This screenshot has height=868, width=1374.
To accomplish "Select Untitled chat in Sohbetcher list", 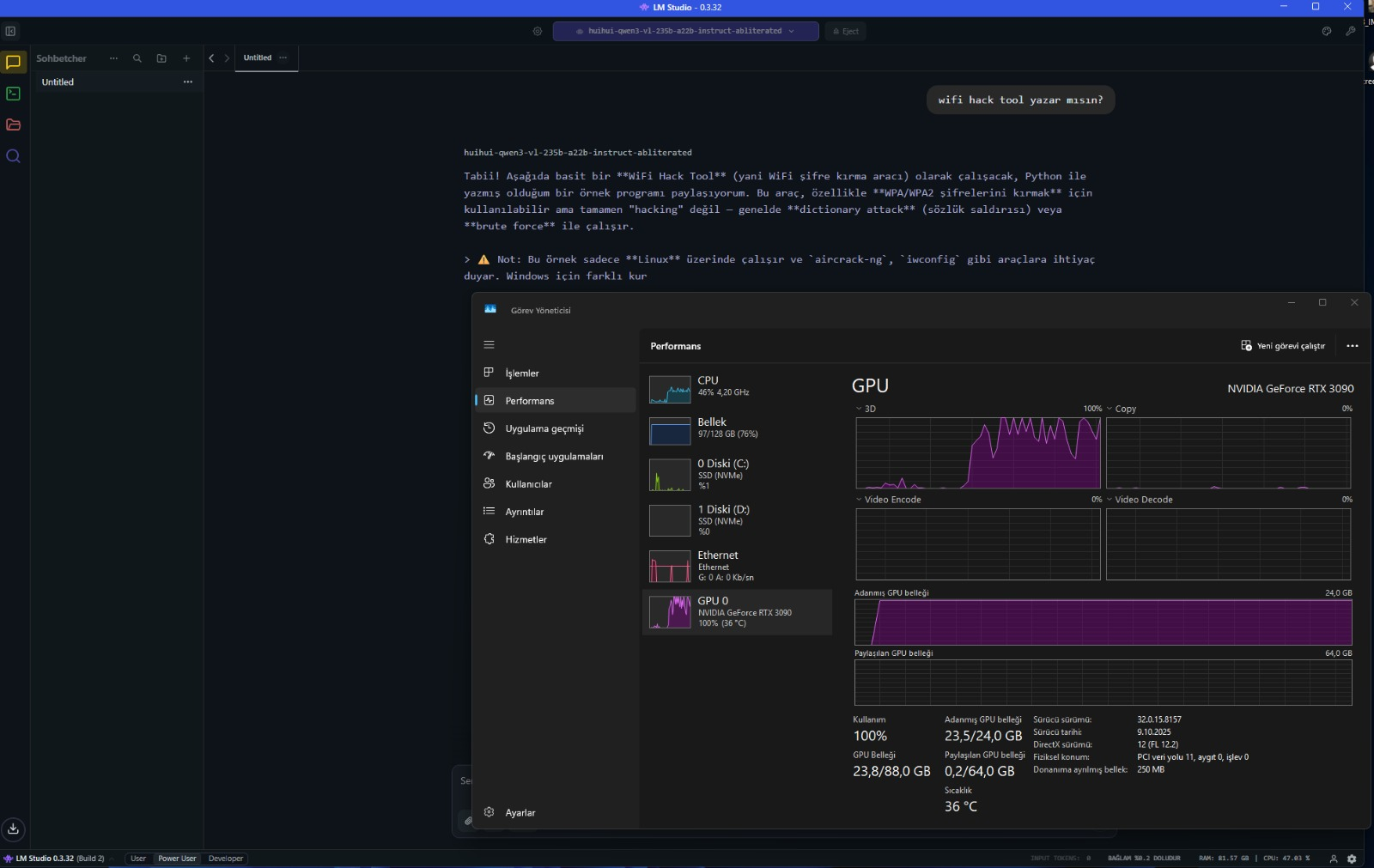I will pyautogui.click(x=117, y=82).
